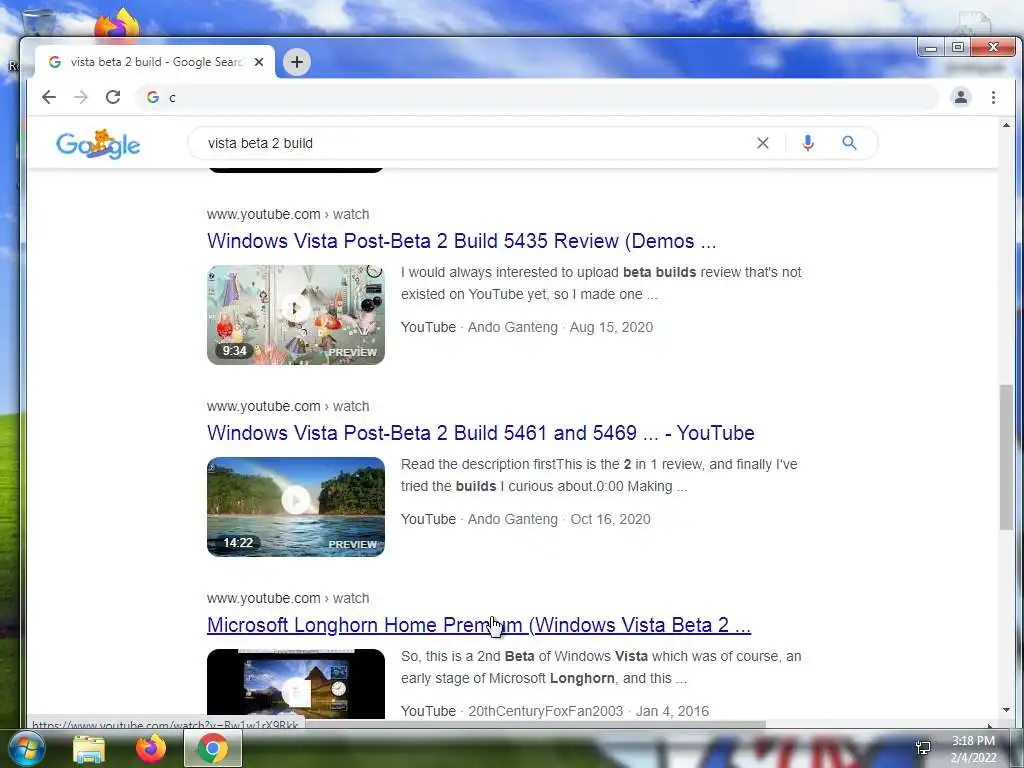This screenshot has width=1024, height=768.
Task: Open a new tab with the plus button
Action: pos(296,62)
